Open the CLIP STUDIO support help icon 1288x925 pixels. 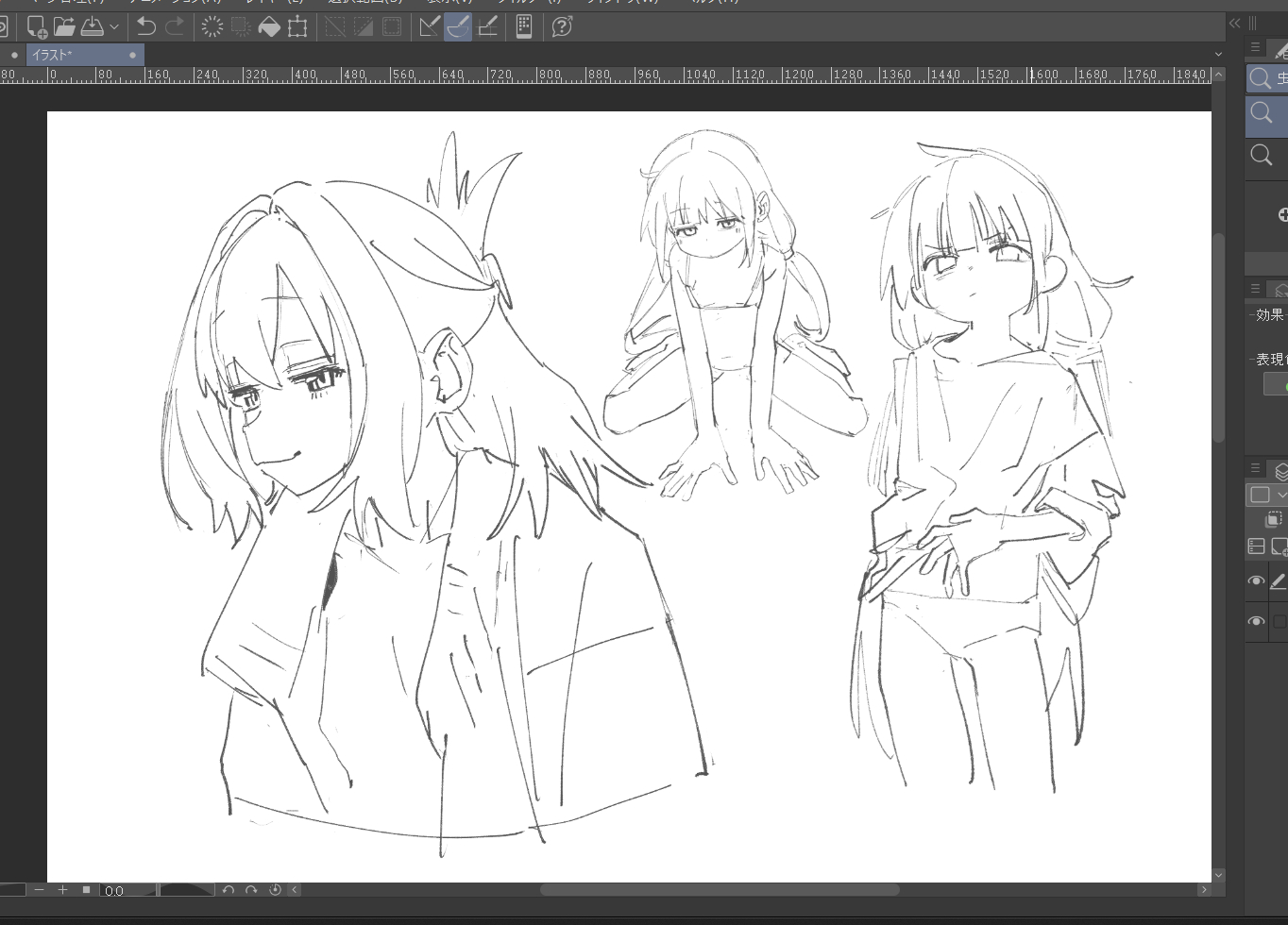click(x=562, y=26)
